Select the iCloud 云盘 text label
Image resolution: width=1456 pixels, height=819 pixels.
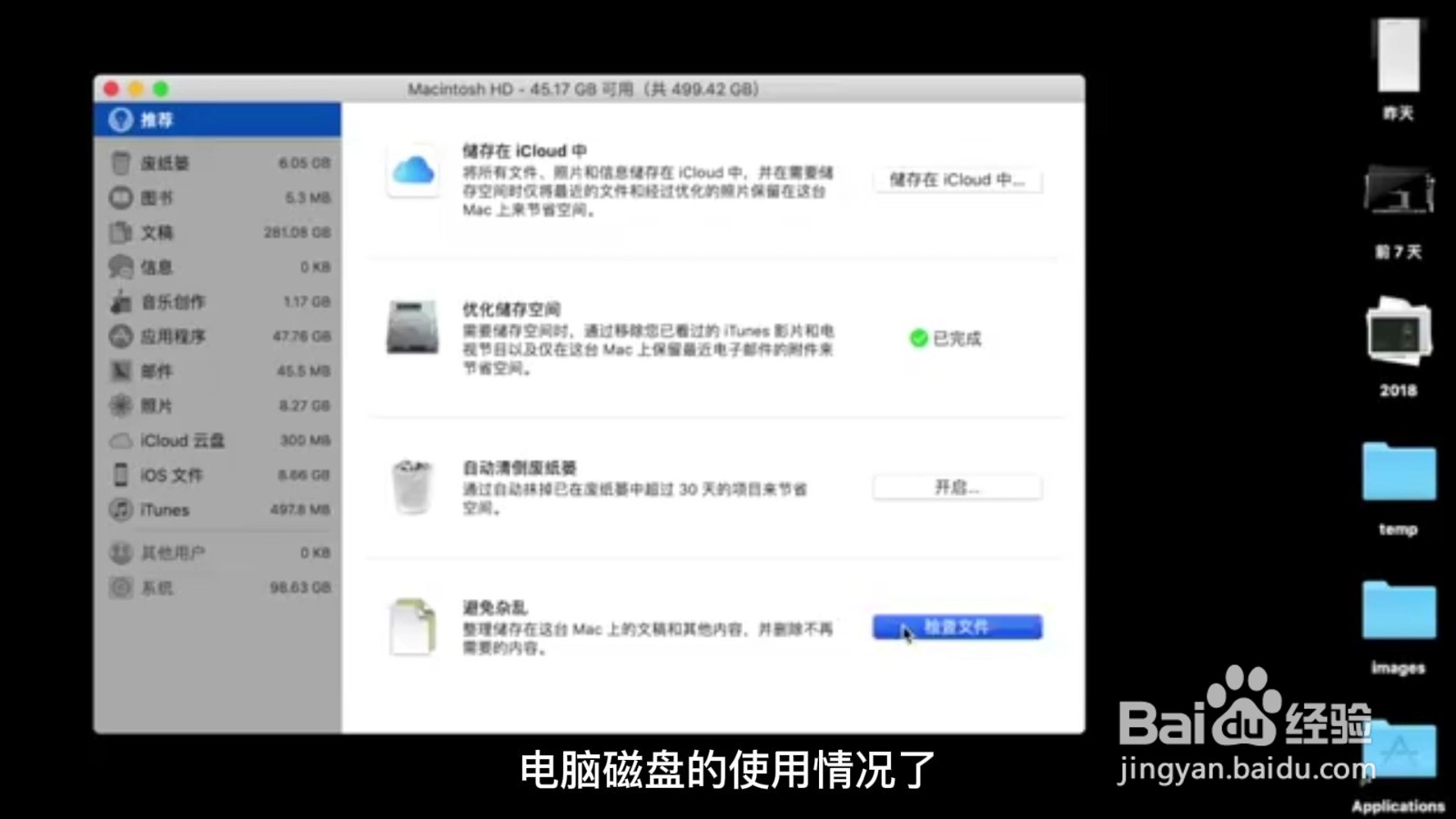pyautogui.click(x=182, y=440)
